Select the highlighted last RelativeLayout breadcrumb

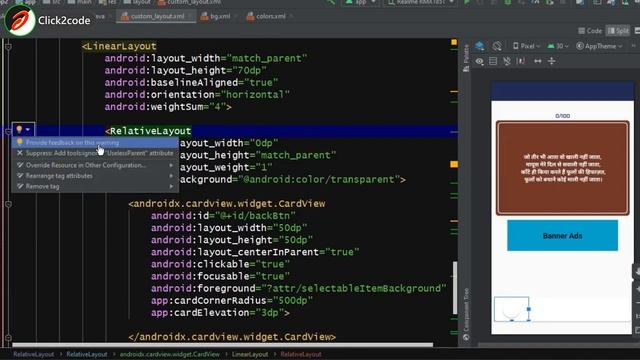pyautogui.click(x=301, y=354)
